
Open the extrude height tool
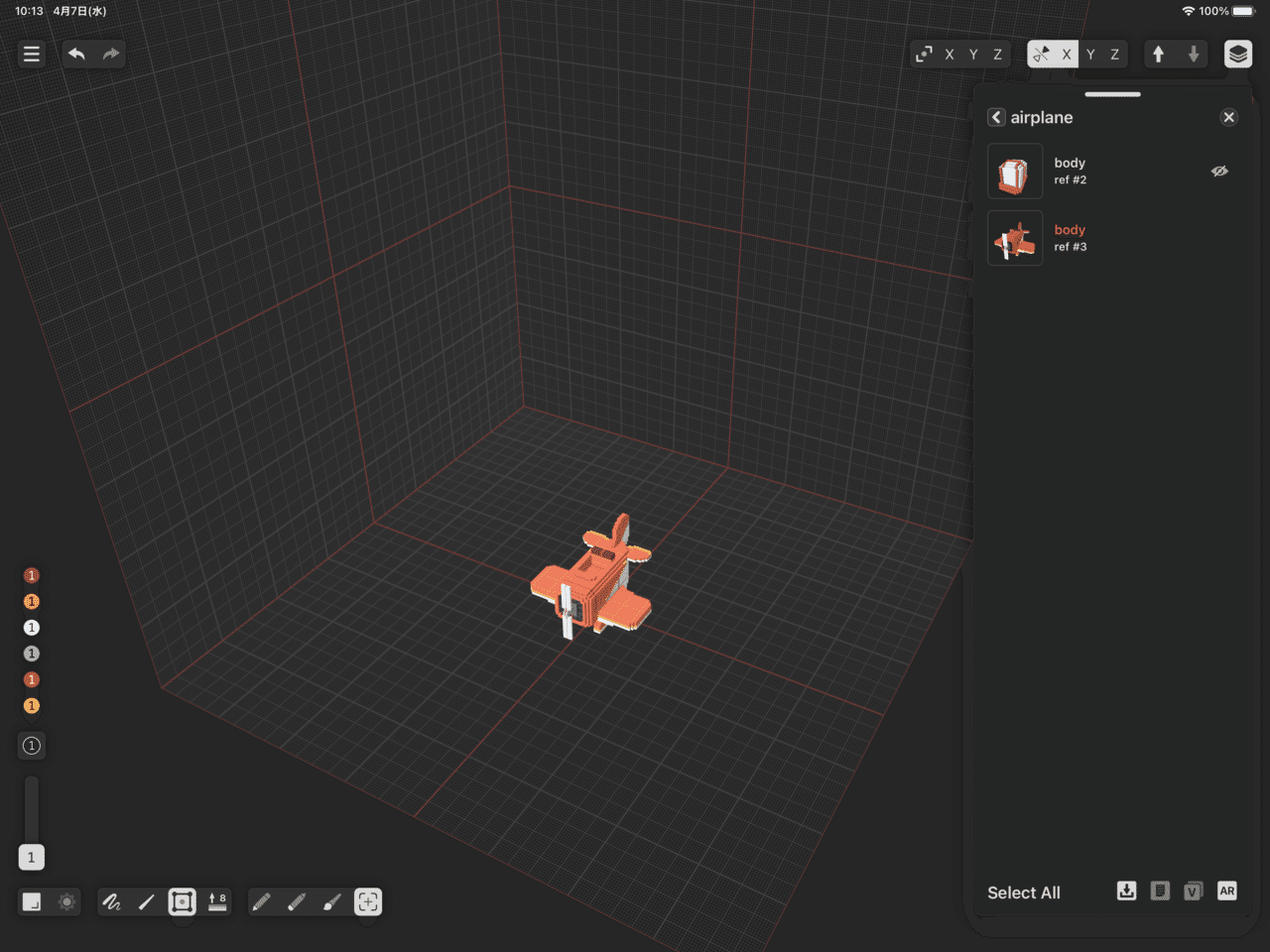point(217,902)
